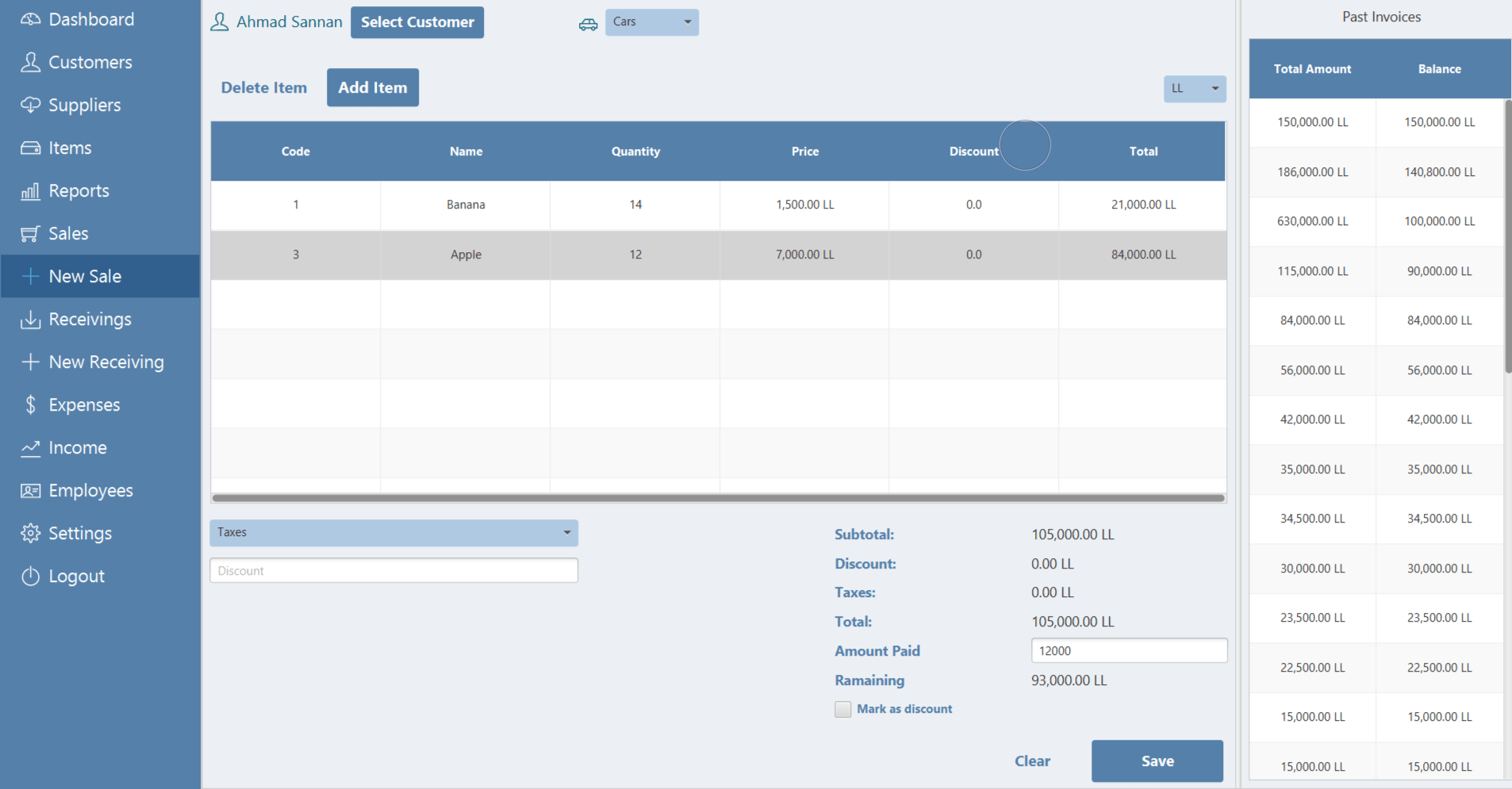The height and width of the screenshot is (789, 1512).
Task: Click the Receivings download tray icon
Action: pyautogui.click(x=30, y=320)
